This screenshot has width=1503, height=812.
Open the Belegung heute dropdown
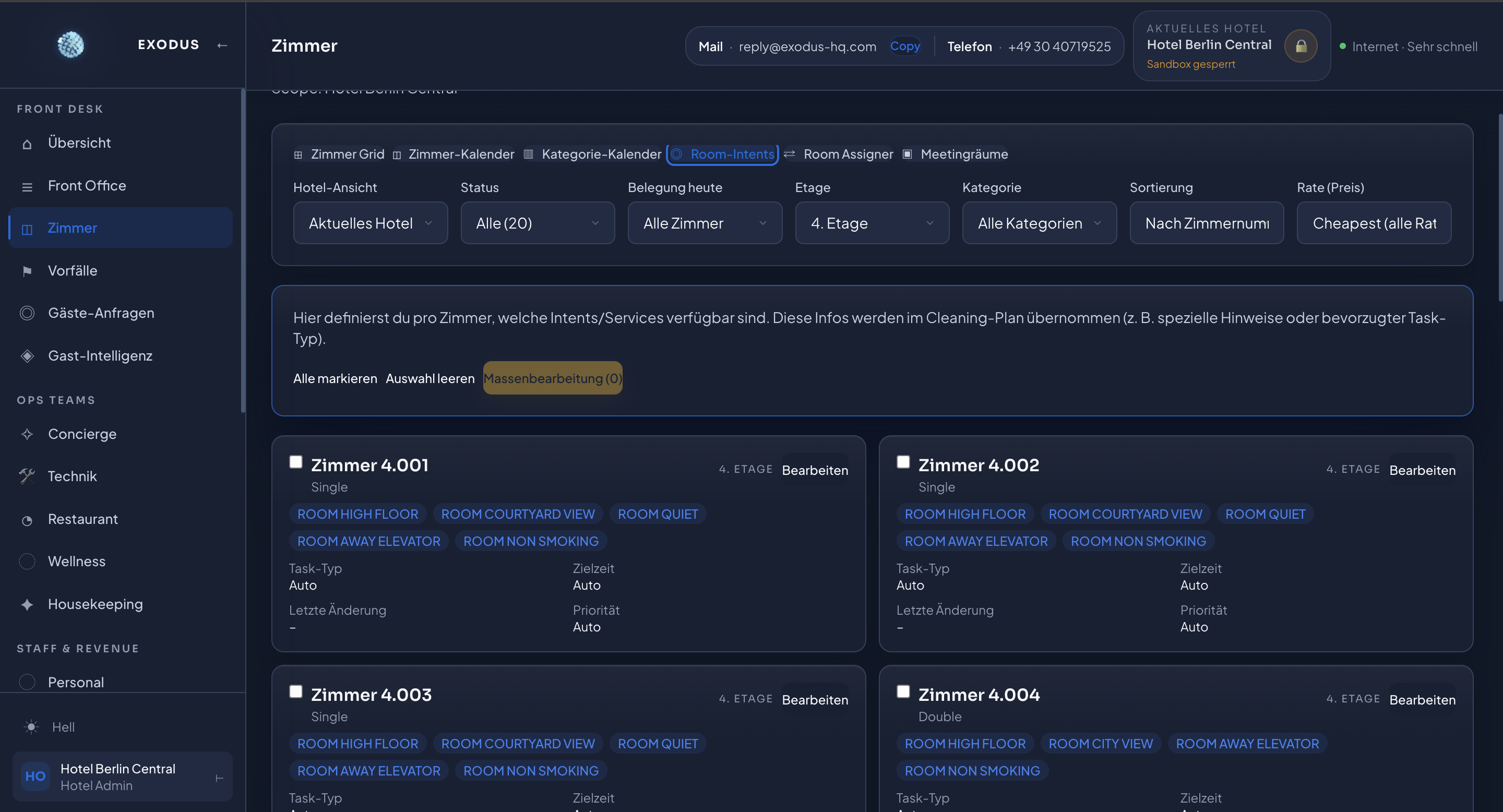click(705, 223)
